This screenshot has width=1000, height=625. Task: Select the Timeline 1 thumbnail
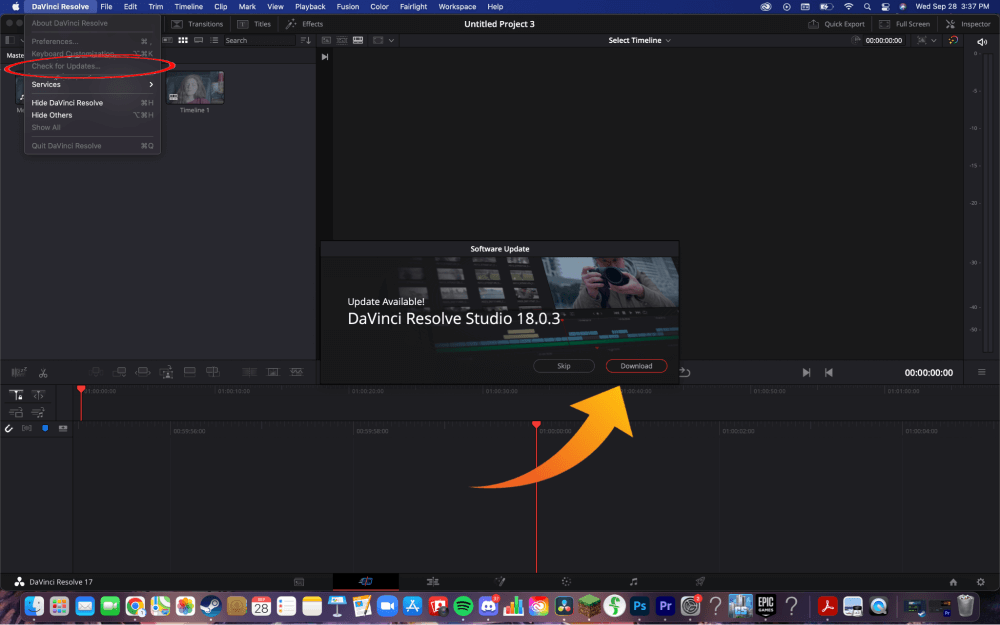tap(195, 87)
